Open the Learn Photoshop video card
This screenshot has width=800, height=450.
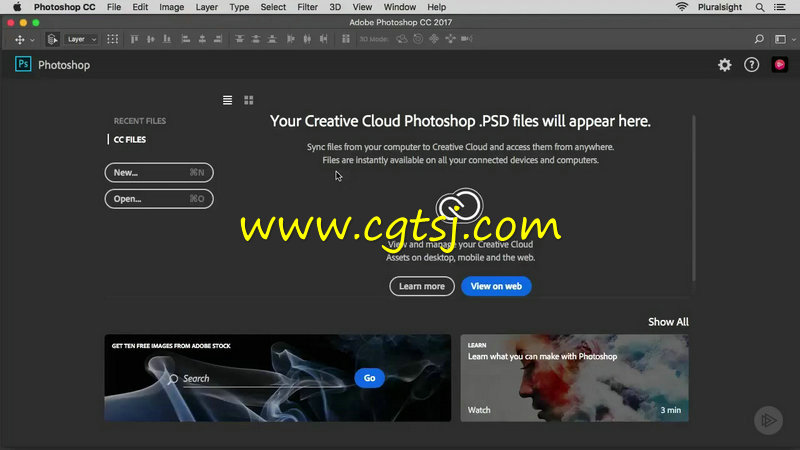[x=574, y=378]
